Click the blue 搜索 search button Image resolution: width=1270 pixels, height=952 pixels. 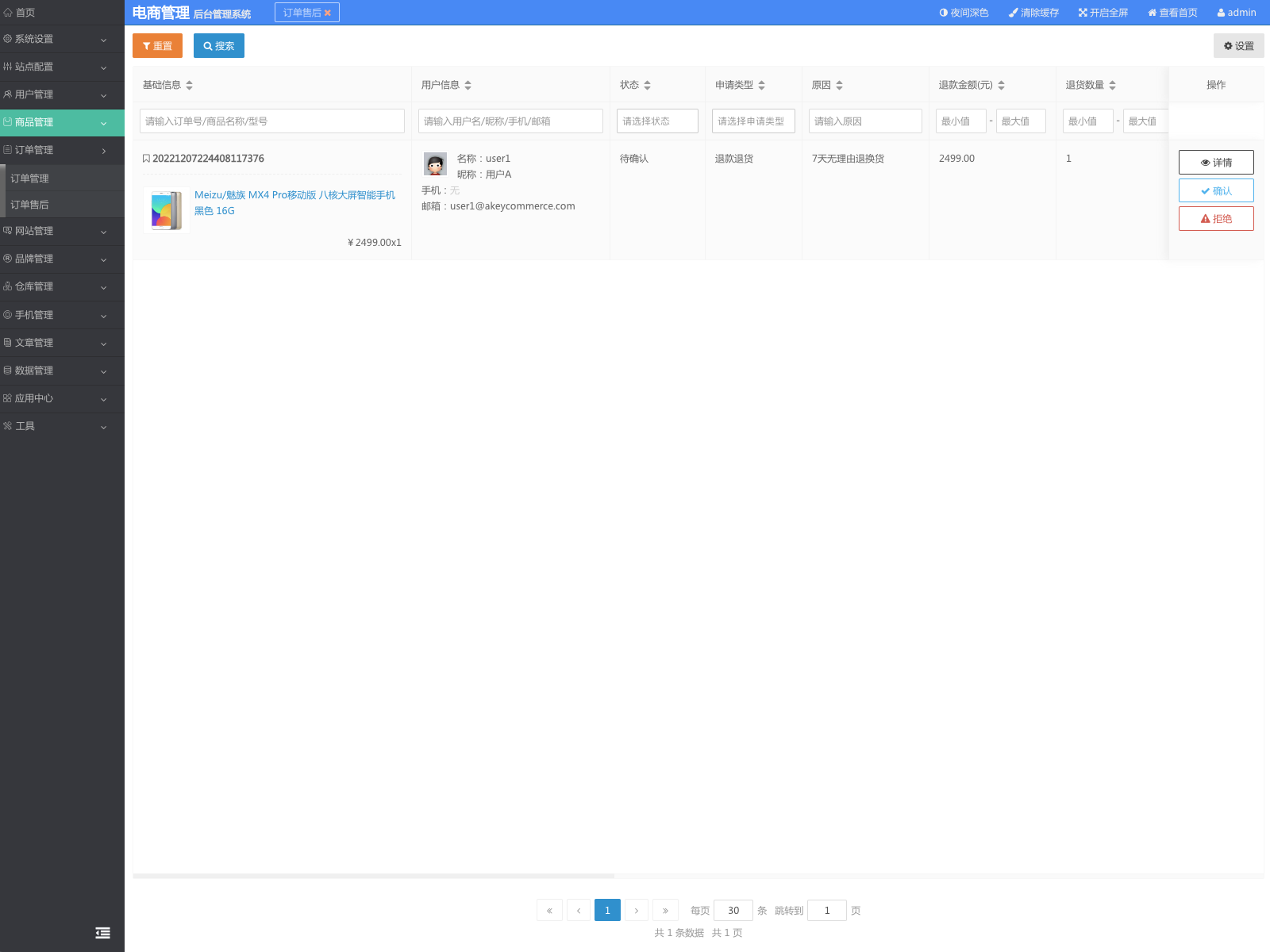click(219, 45)
